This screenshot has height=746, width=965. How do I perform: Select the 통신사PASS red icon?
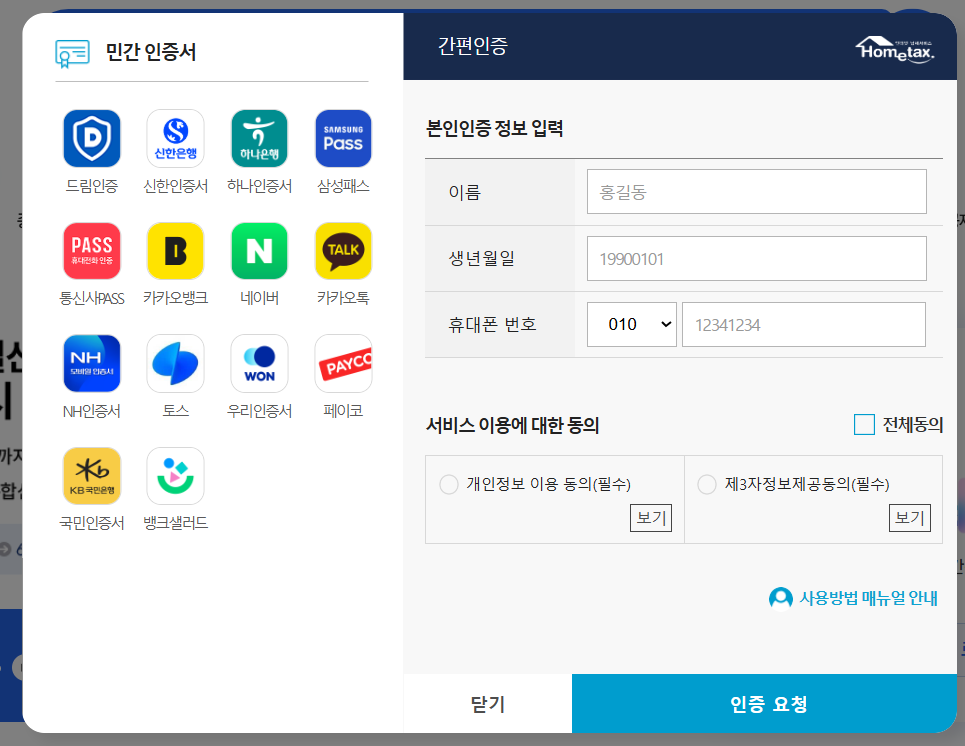click(92, 251)
